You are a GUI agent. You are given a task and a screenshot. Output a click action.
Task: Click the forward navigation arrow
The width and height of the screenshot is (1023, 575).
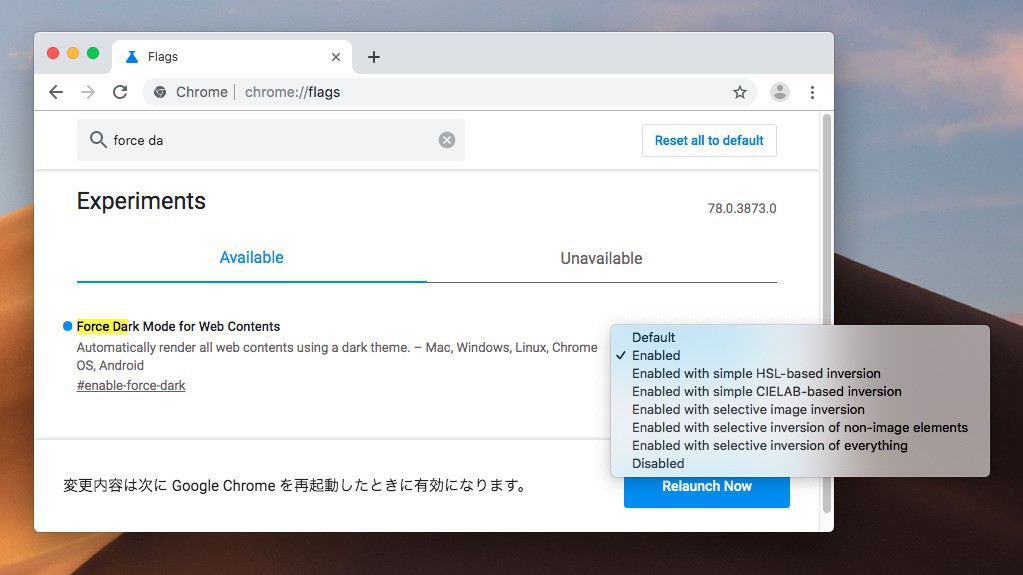[87, 92]
